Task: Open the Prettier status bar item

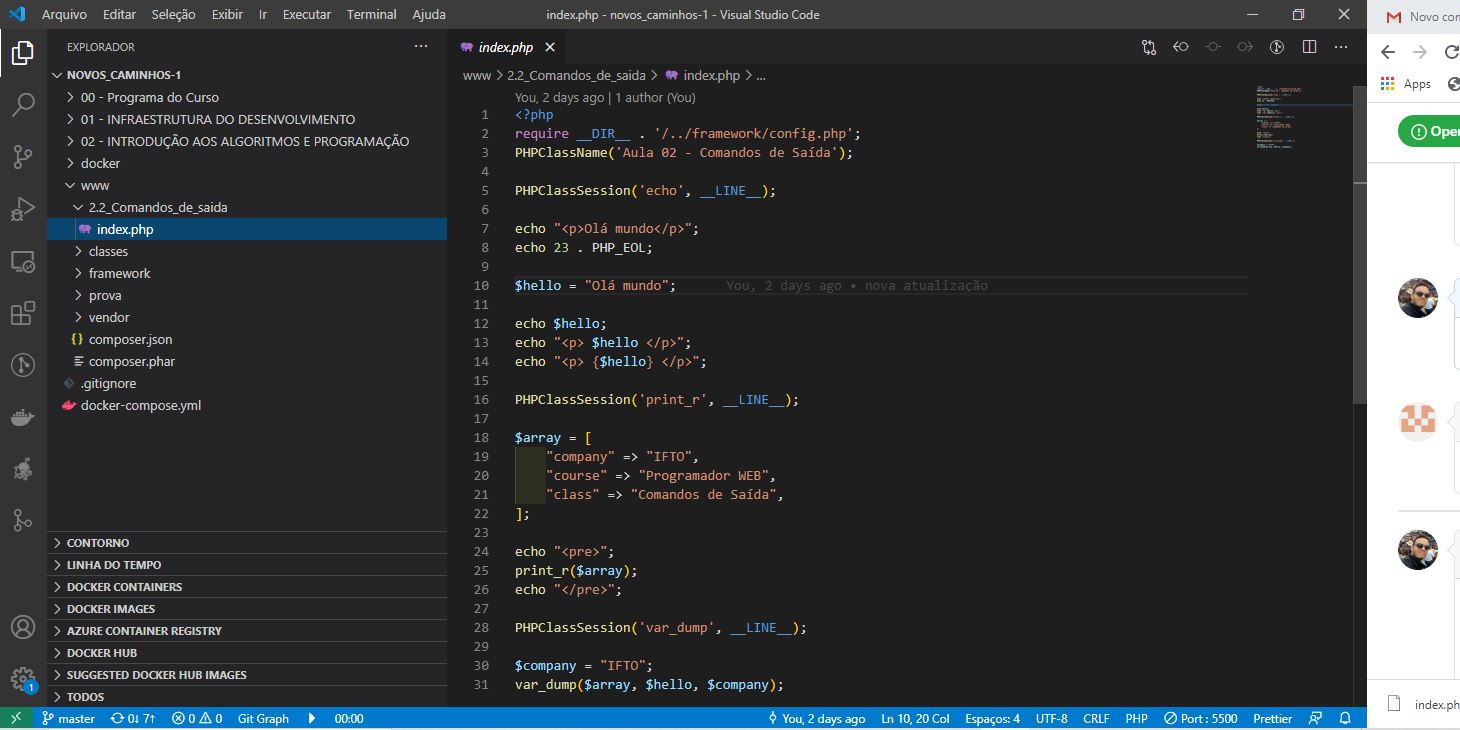Action: pyautogui.click(x=1271, y=718)
